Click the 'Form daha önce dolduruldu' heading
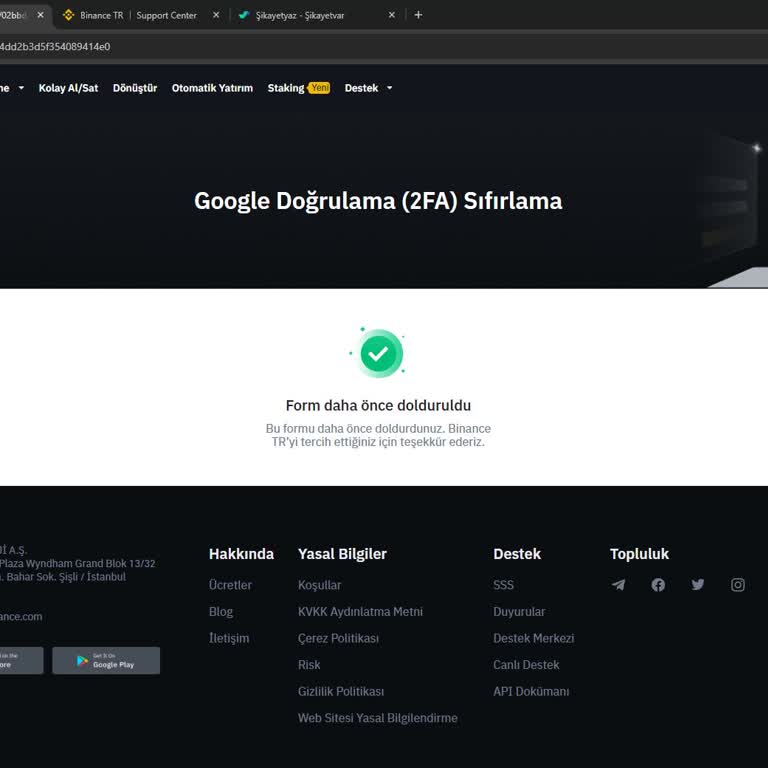Viewport: 768px width, 768px height. 378,406
